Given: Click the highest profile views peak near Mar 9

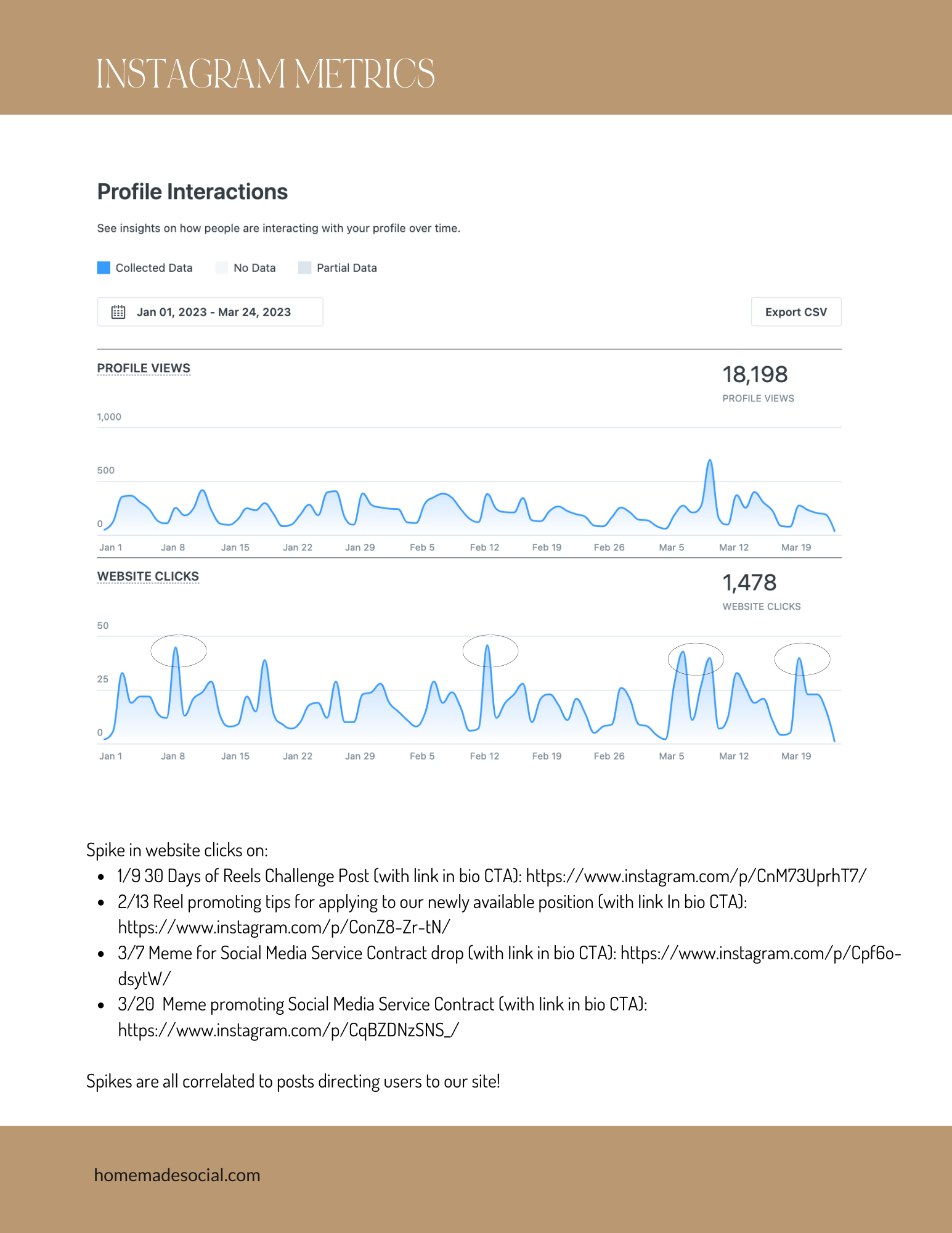Looking at the screenshot, I should tap(710, 461).
